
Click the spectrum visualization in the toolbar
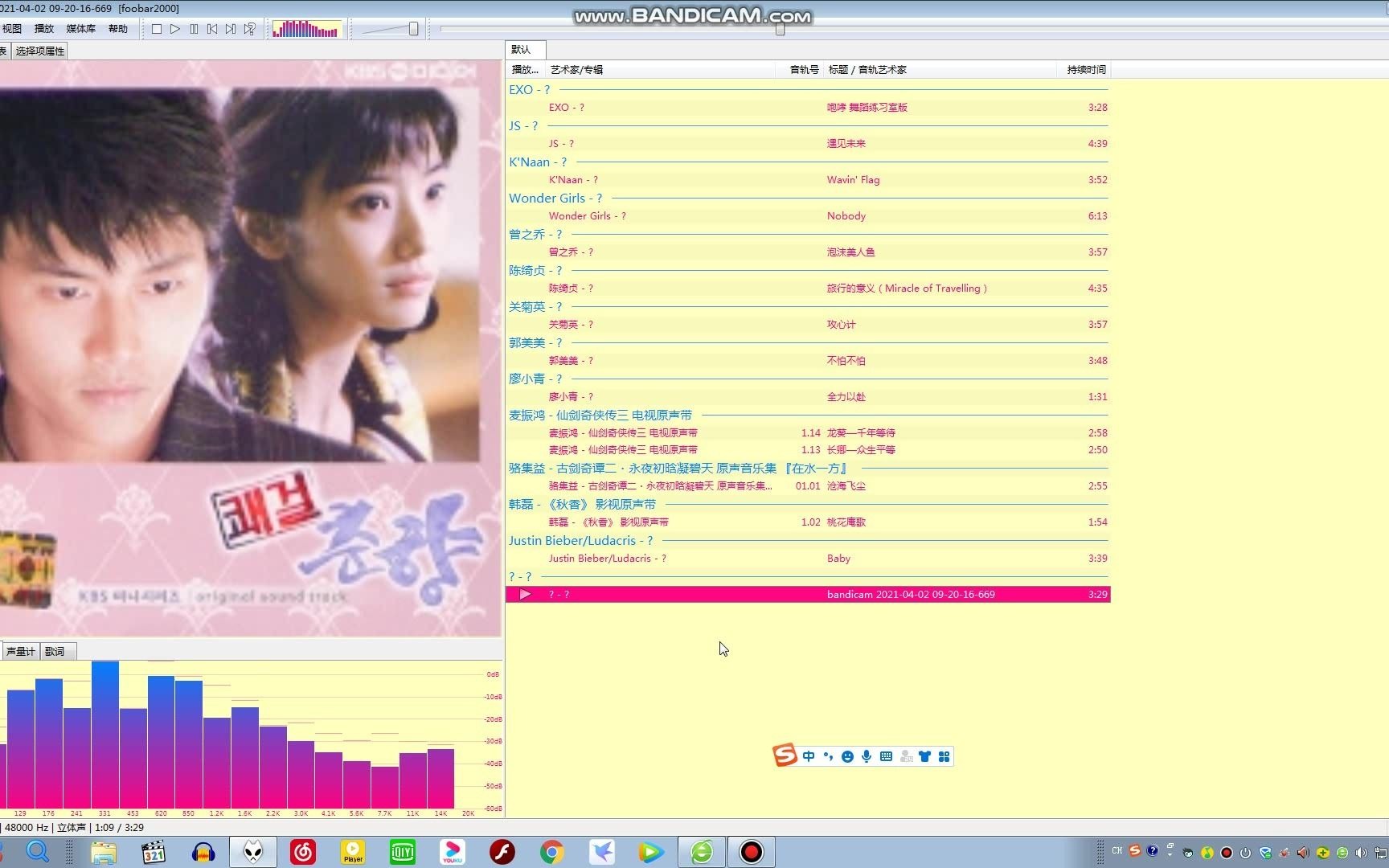(x=306, y=29)
